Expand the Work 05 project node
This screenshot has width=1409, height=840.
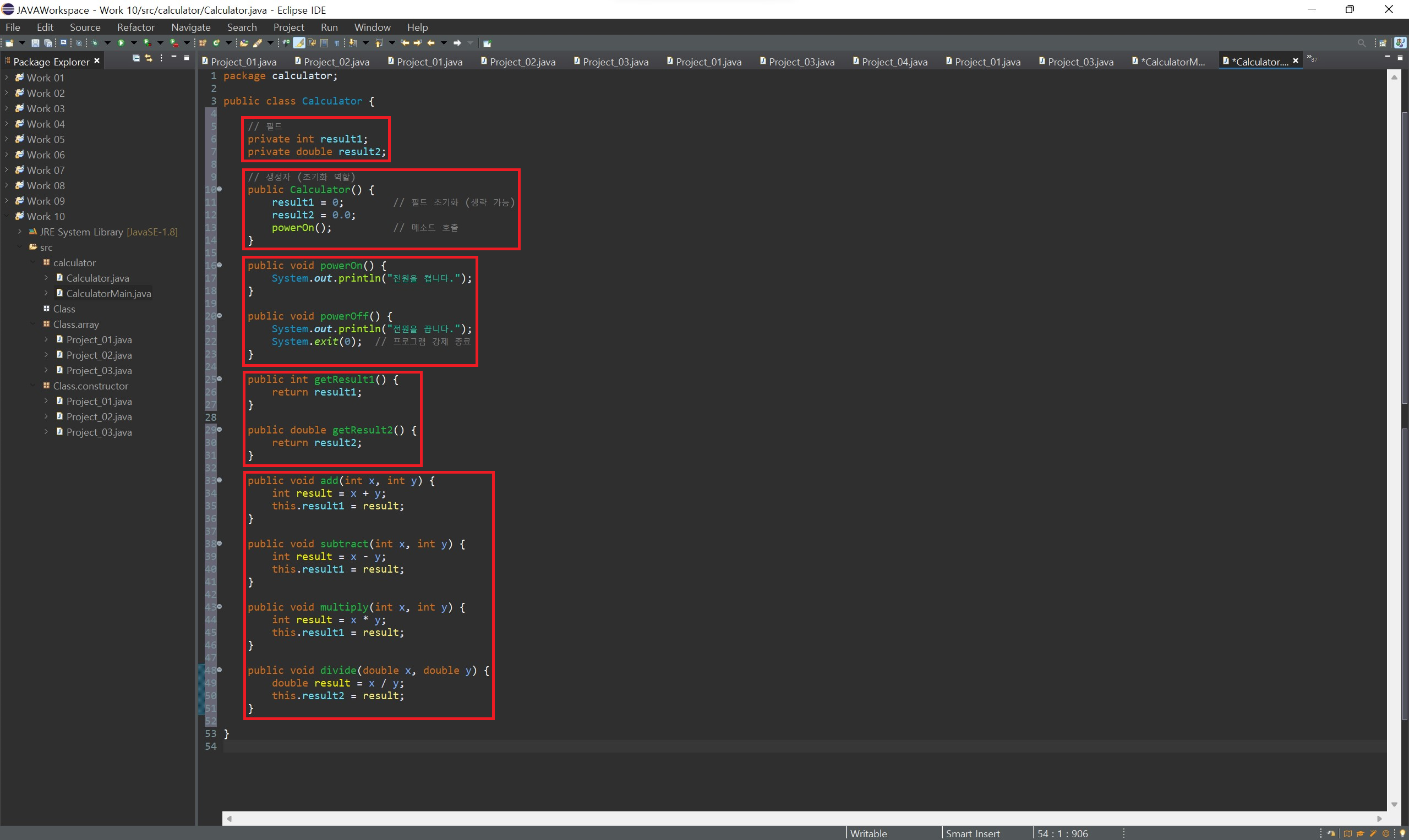[x=7, y=139]
